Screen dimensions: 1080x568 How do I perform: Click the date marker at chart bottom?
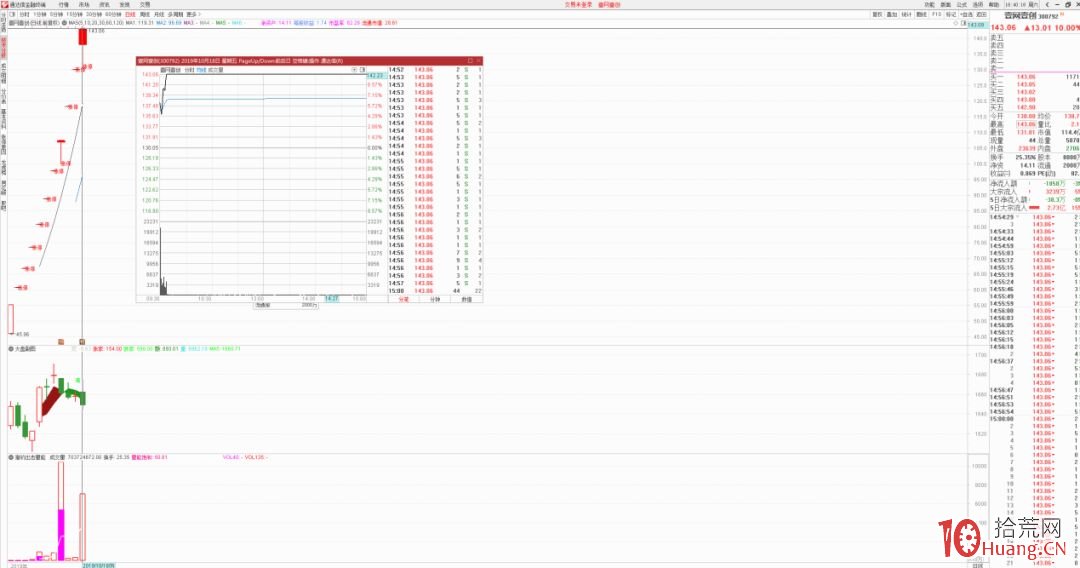(98, 565)
